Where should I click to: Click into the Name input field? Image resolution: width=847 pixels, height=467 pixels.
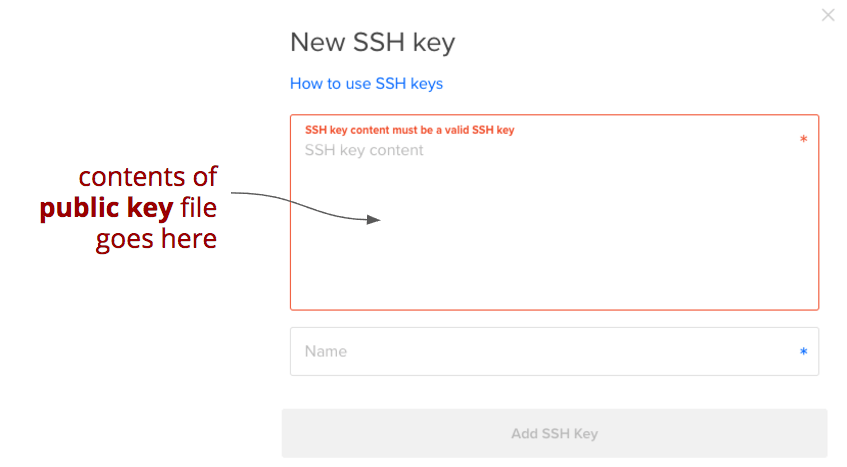[x=554, y=351]
